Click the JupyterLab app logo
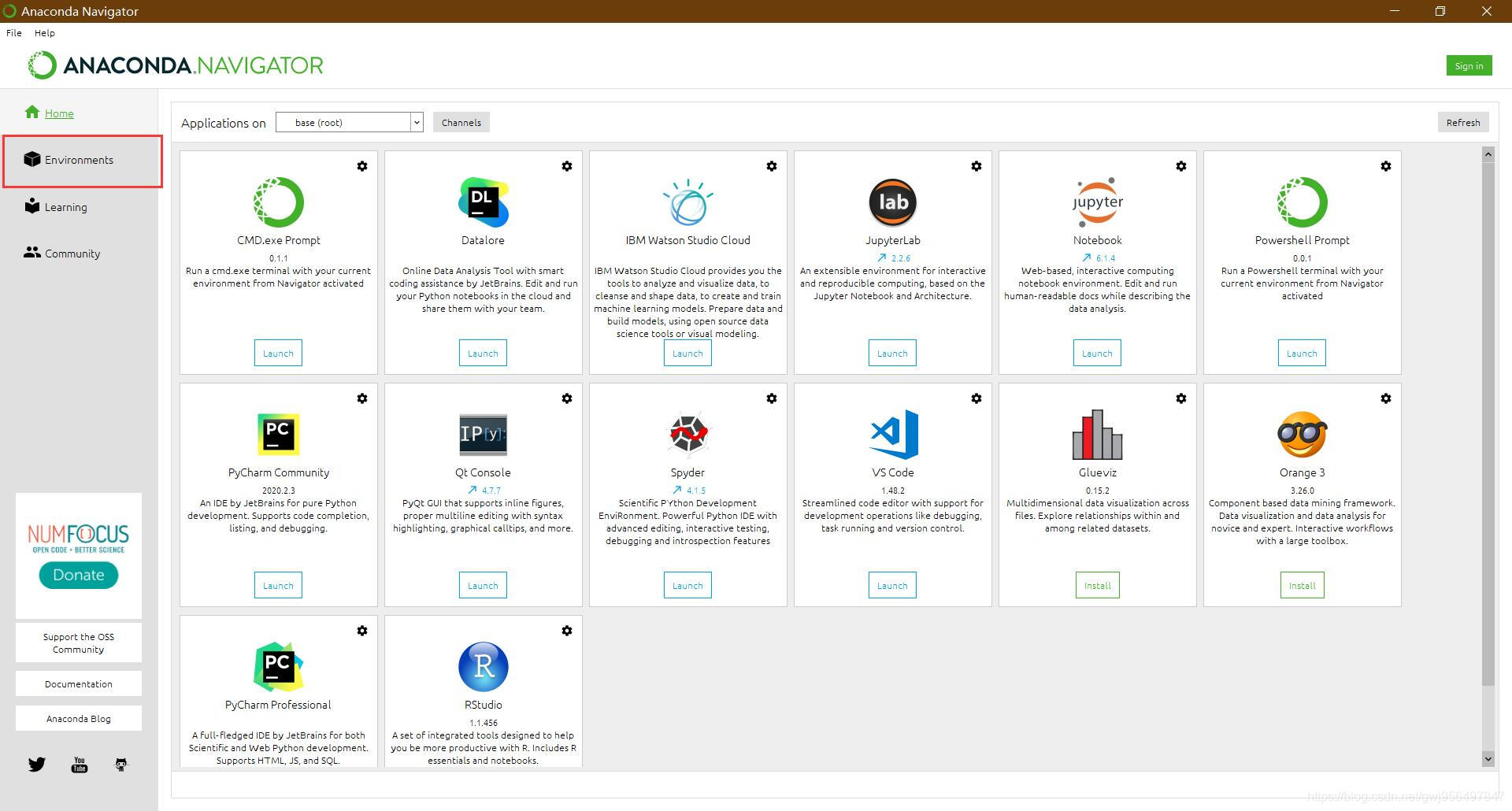Viewport: 1512px width, 811px height. click(893, 202)
